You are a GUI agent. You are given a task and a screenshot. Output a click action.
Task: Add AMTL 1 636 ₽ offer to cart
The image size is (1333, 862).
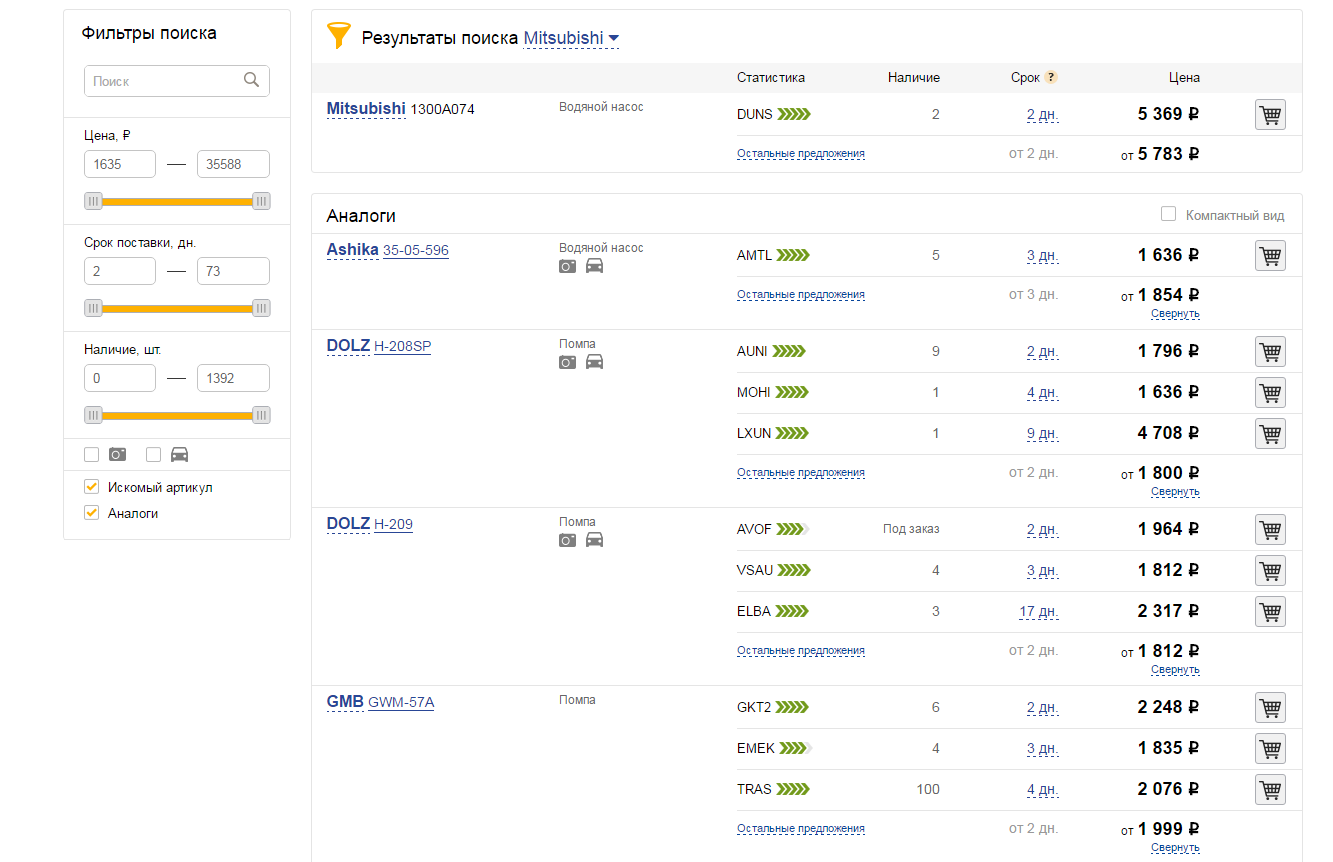coord(1270,256)
